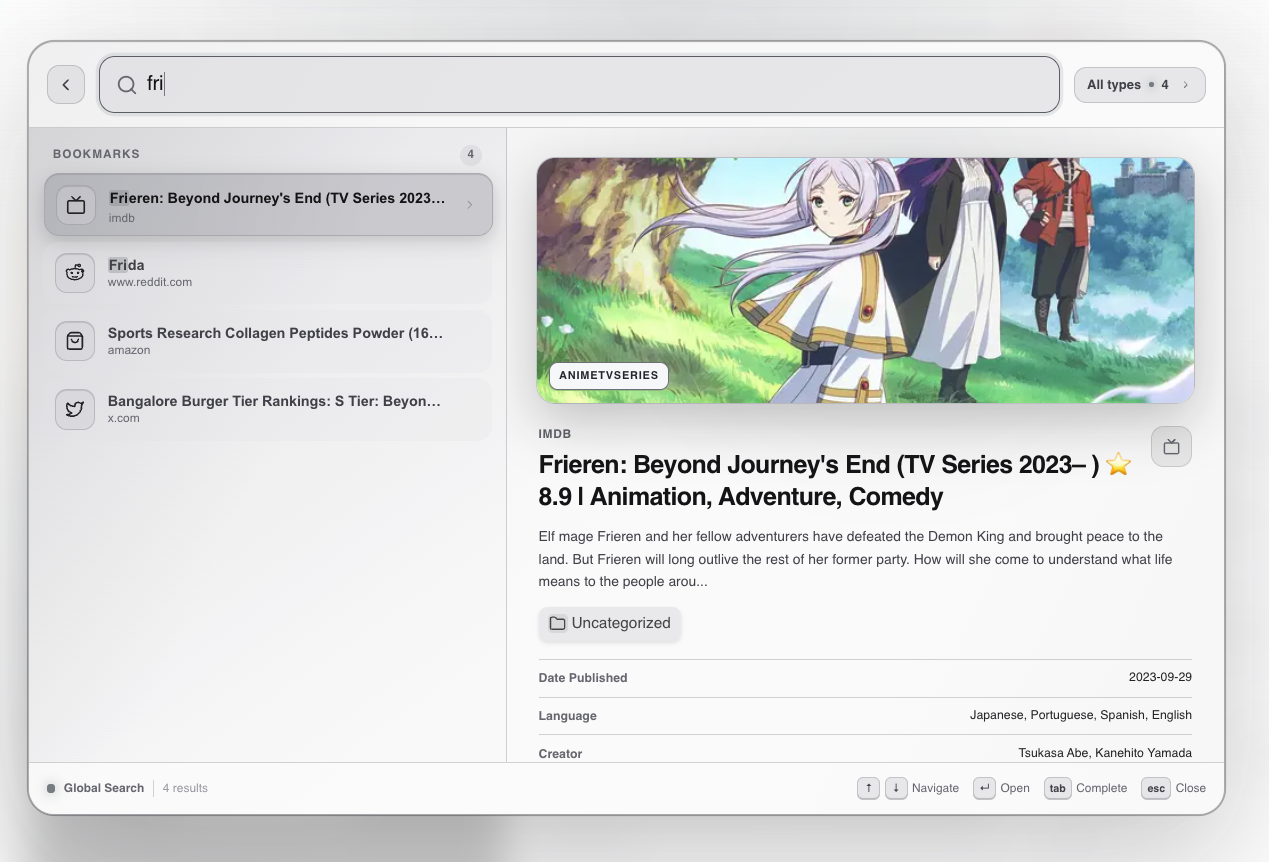
Task: Click the BOOKMARKS section header
Action: (x=96, y=154)
